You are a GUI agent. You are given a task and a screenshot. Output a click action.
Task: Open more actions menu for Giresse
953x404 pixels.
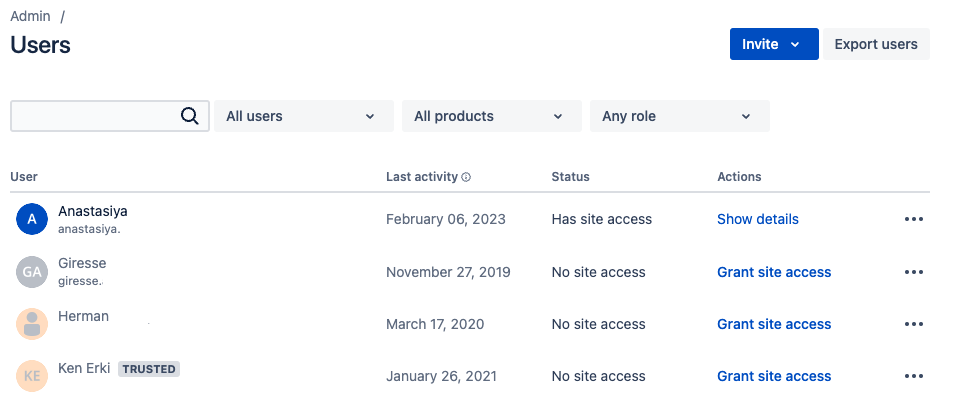pos(913,272)
